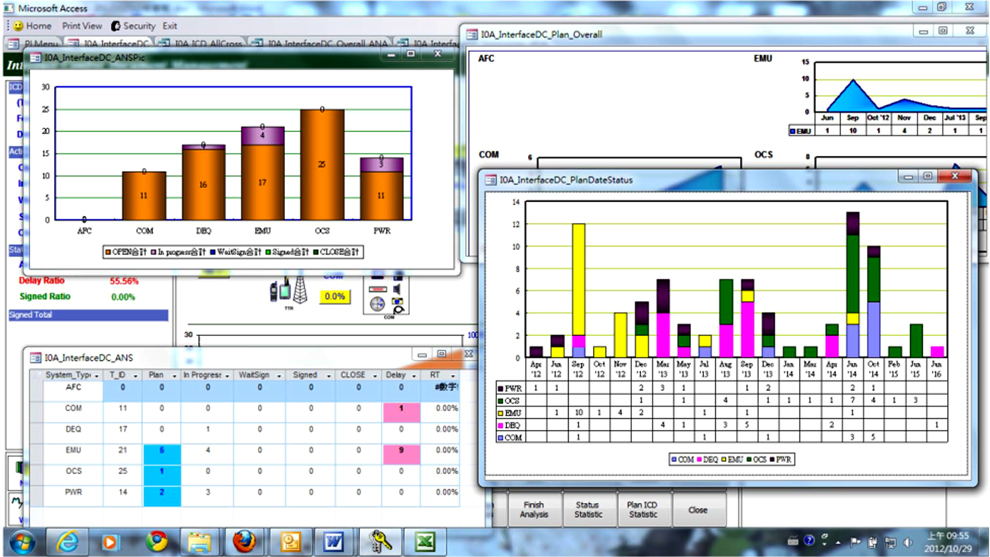Image resolution: width=990 pixels, height=557 pixels.
Task: Click the COM equipment cluster icon
Action: pos(387,296)
